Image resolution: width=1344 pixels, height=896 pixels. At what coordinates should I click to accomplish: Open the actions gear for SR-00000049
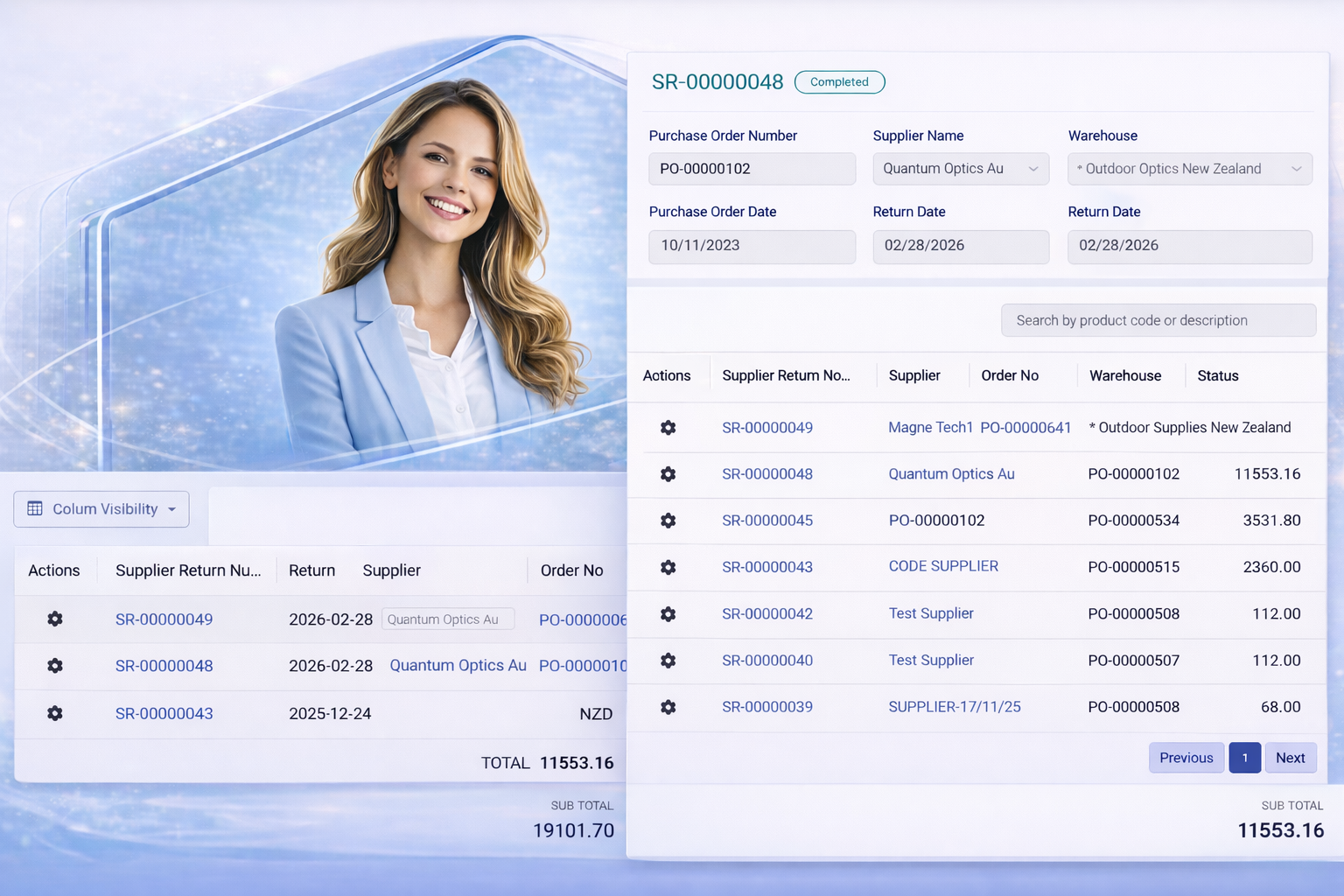pyautogui.click(x=668, y=428)
